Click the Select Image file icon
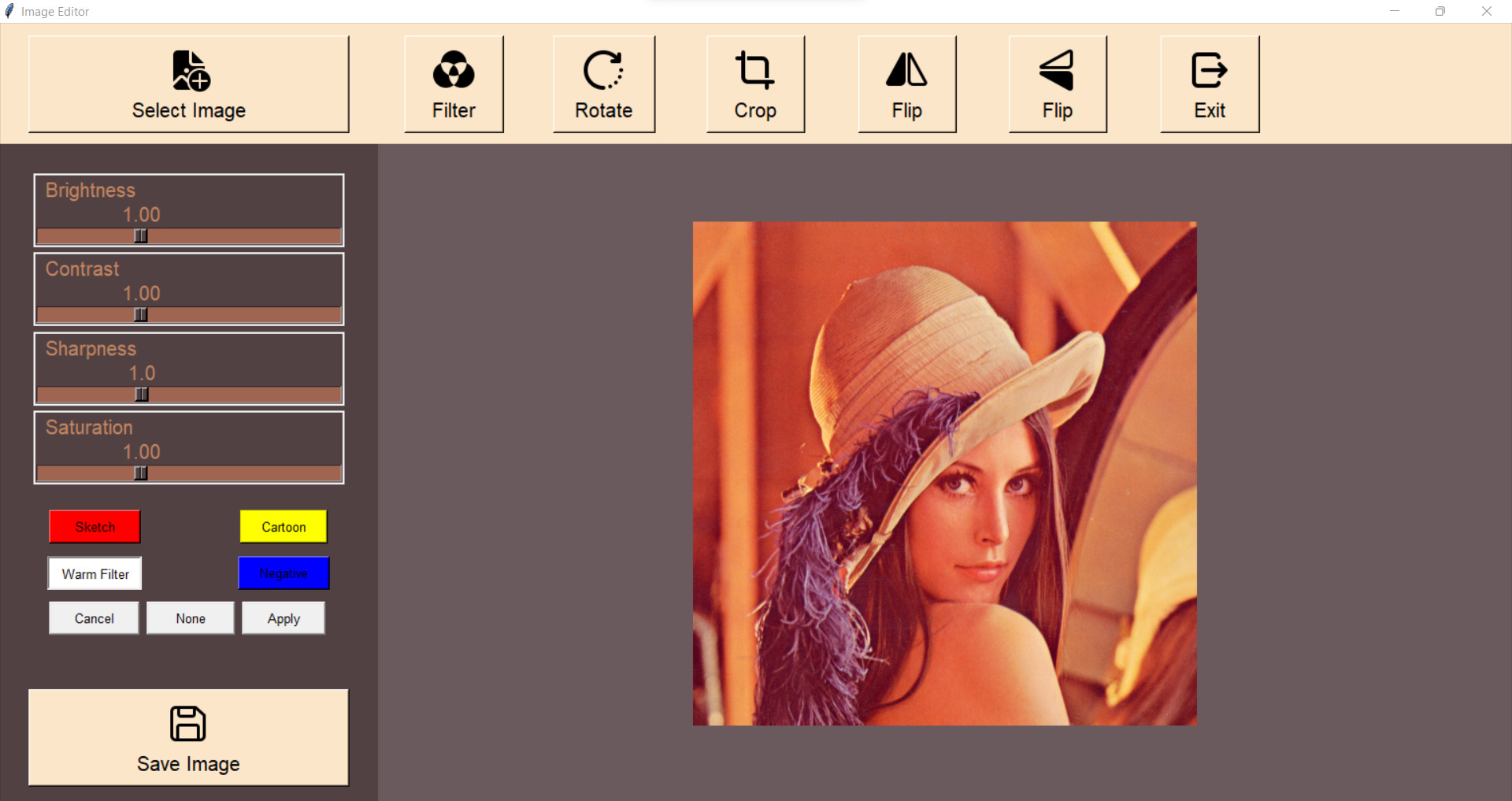1512x801 pixels. click(x=191, y=71)
